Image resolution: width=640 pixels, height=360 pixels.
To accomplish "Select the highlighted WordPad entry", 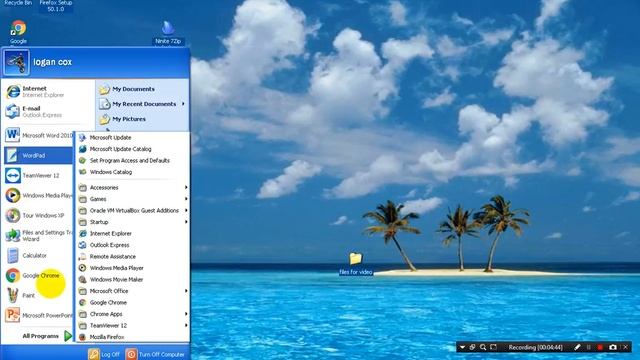I will click(38, 156).
